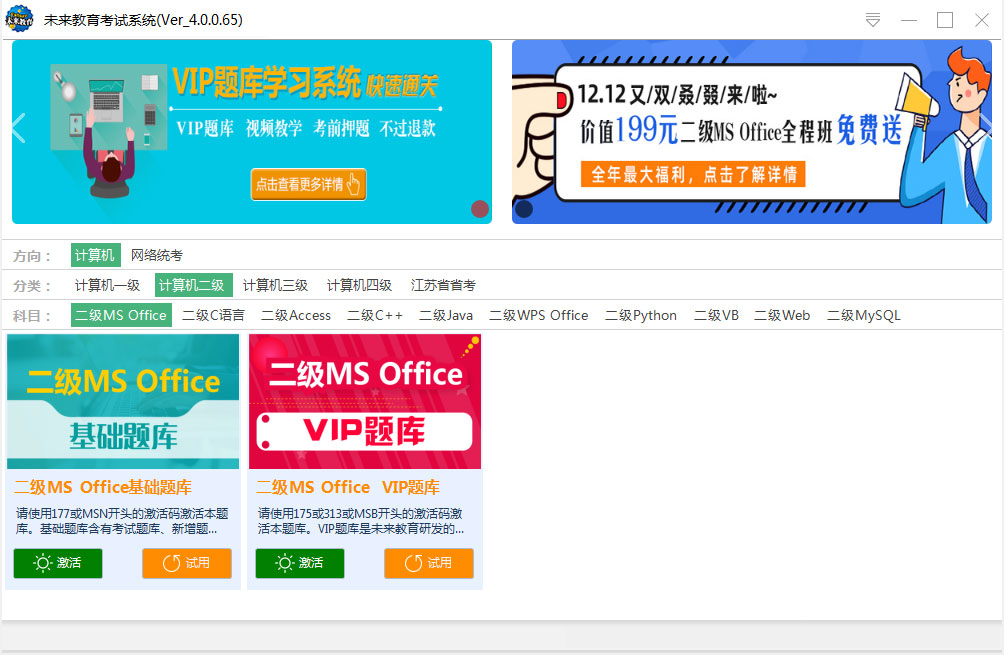The height and width of the screenshot is (658, 1004).
Task: Open the VIP题库学习系统 banner
Action: 252,132
